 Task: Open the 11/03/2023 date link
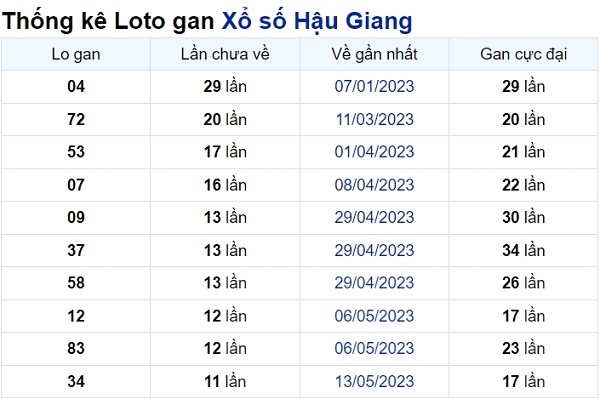coord(374,119)
